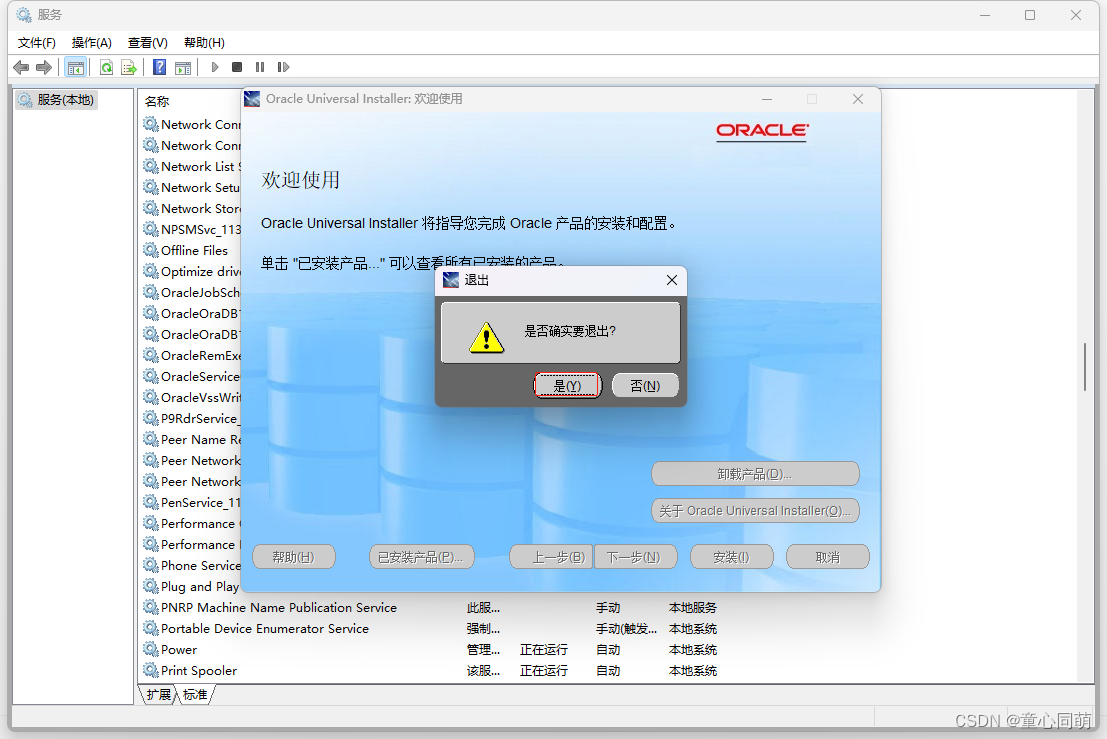Image resolution: width=1107 pixels, height=739 pixels.
Task: Select the Plug and Play service row
Action: click(x=191, y=587)
